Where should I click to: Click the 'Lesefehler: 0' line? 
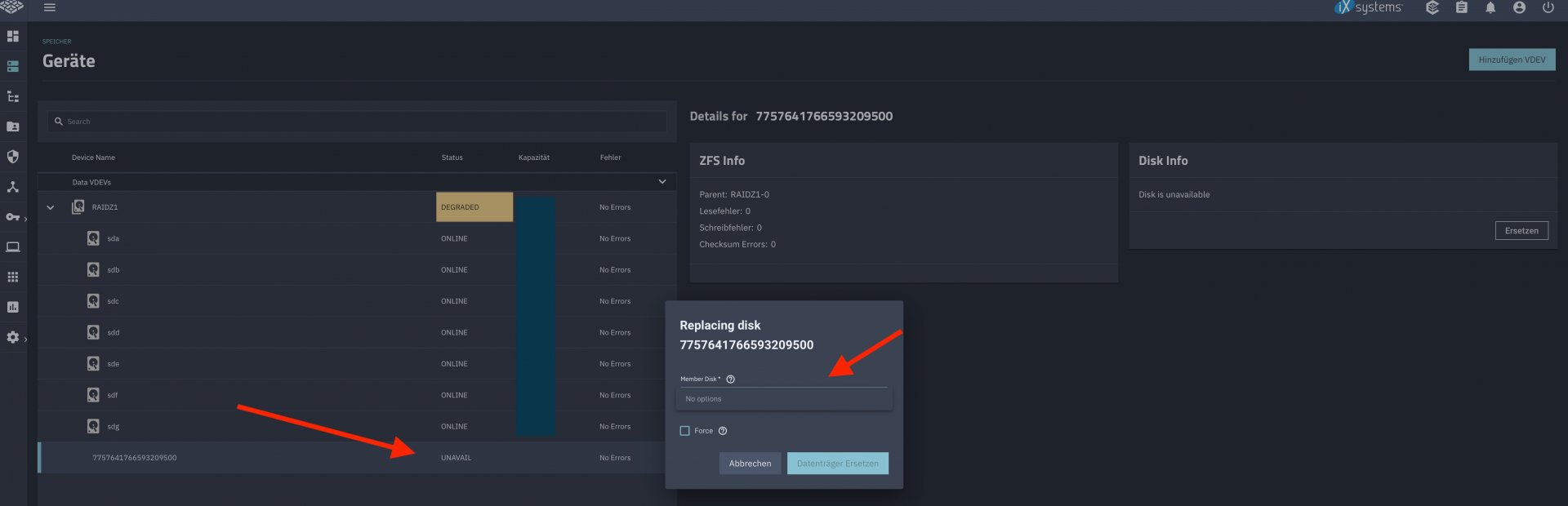[x=724, y=211]
